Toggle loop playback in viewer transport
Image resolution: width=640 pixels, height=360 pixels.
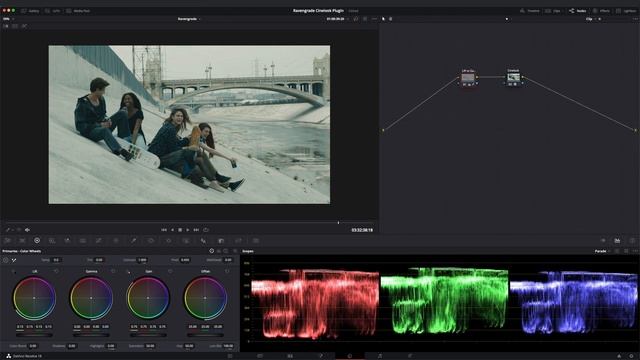pos(206,230)
